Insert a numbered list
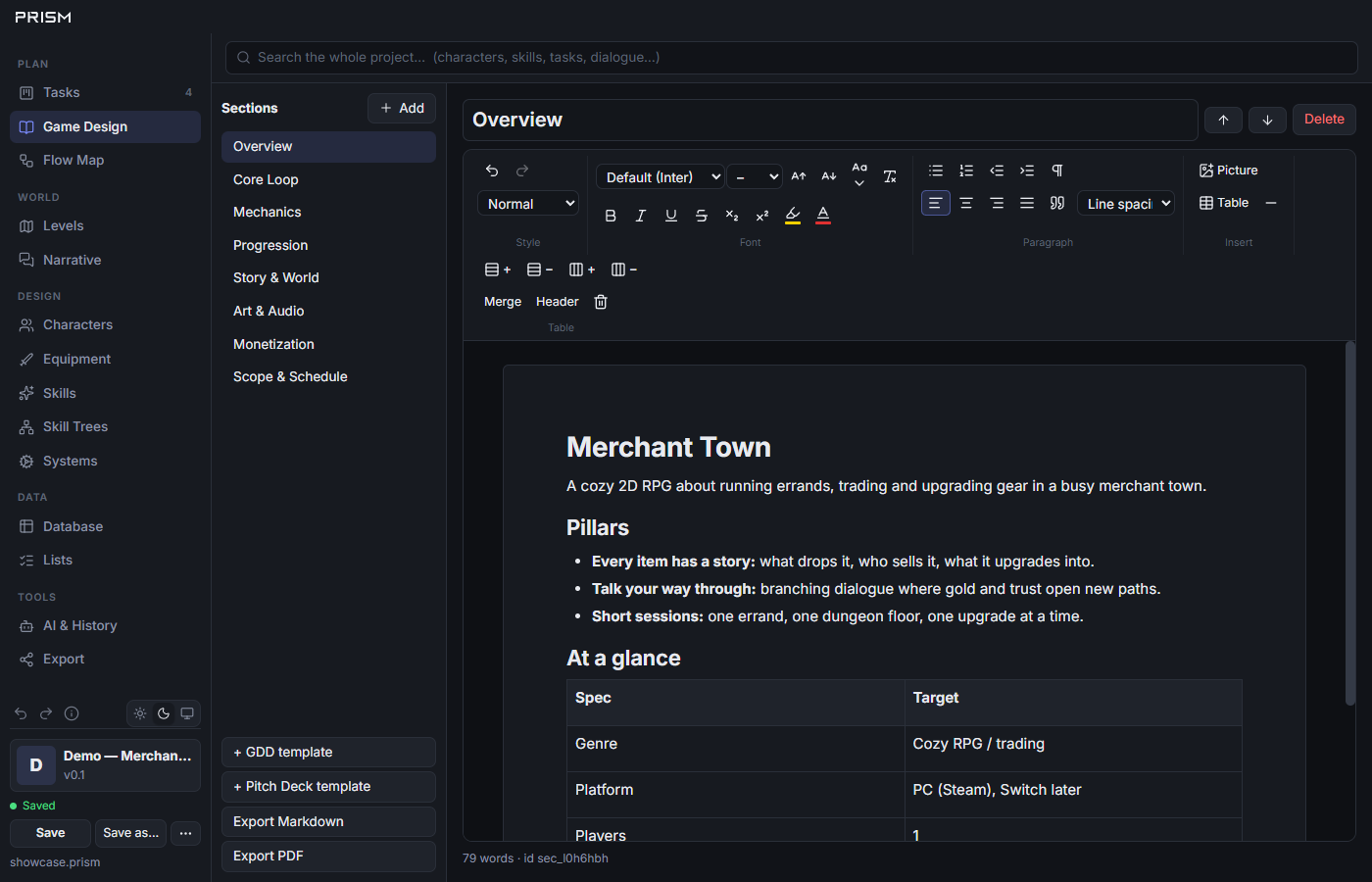Screen dimensions: 1372x882 966,171
